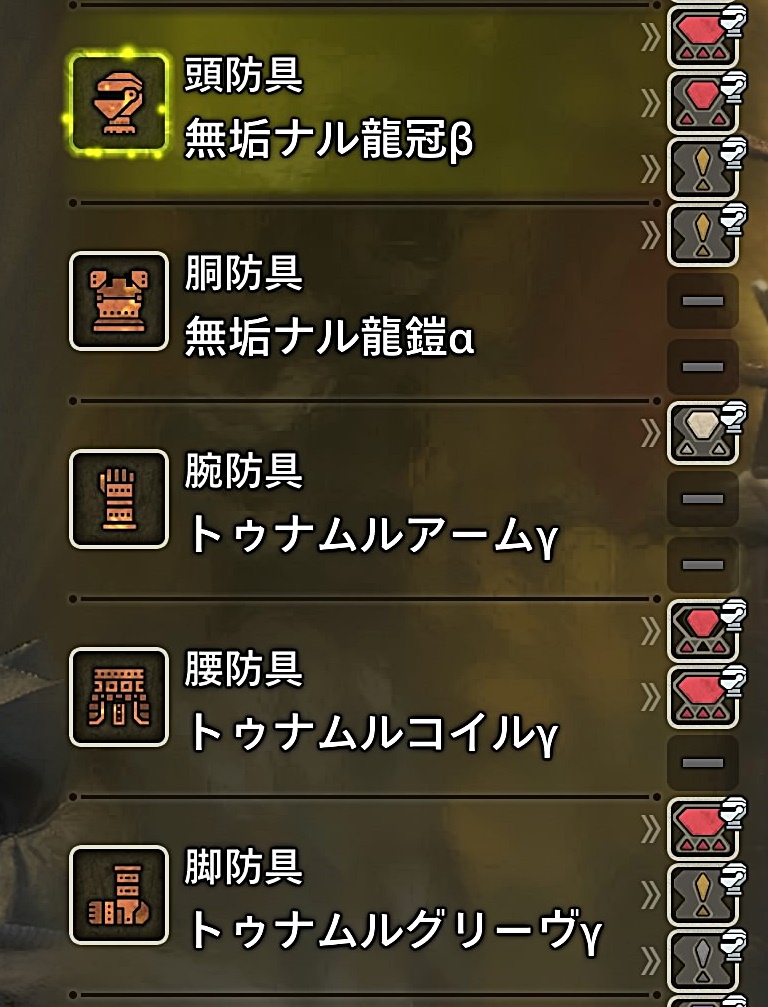This screenshot has width=768, height=1007.
Task: Select the yellow jewel on 無垢ナル龍鎧α
Action: click(x=704, y=235)
